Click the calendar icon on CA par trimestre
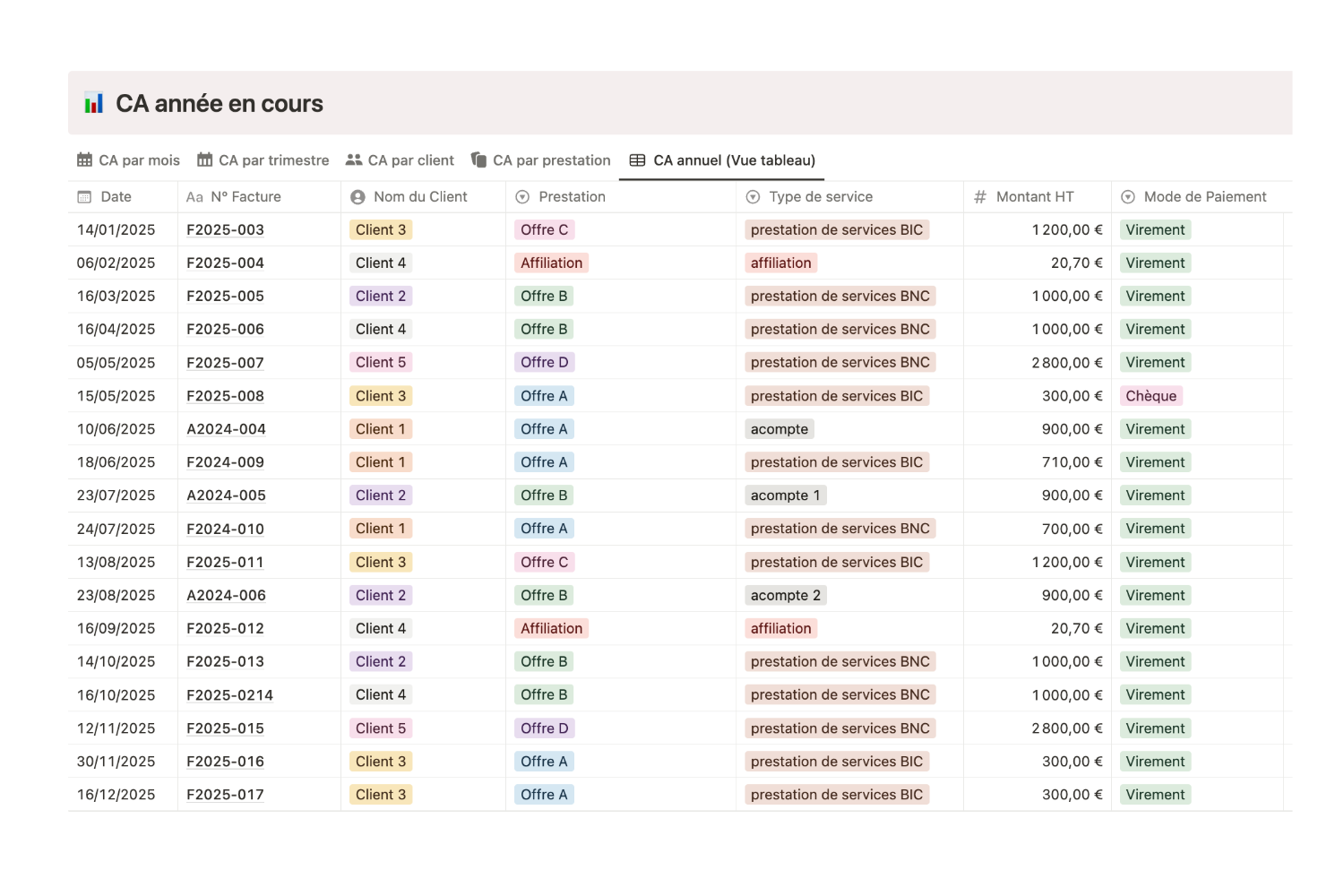Screen dimensions: 1344x896 [205, 160]
